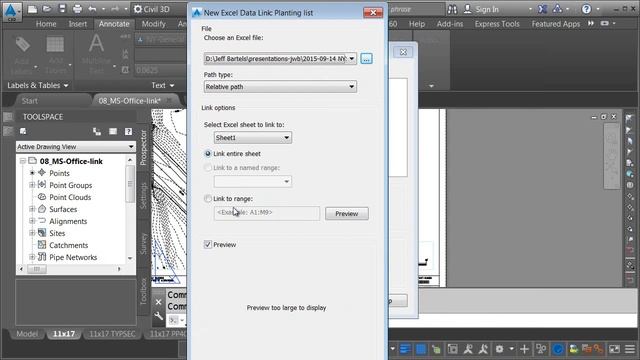Image resolution: width=640 pixels, height=360 pixels.
Task: Click the Toolspace help question icon
Action: pos(129,131)
